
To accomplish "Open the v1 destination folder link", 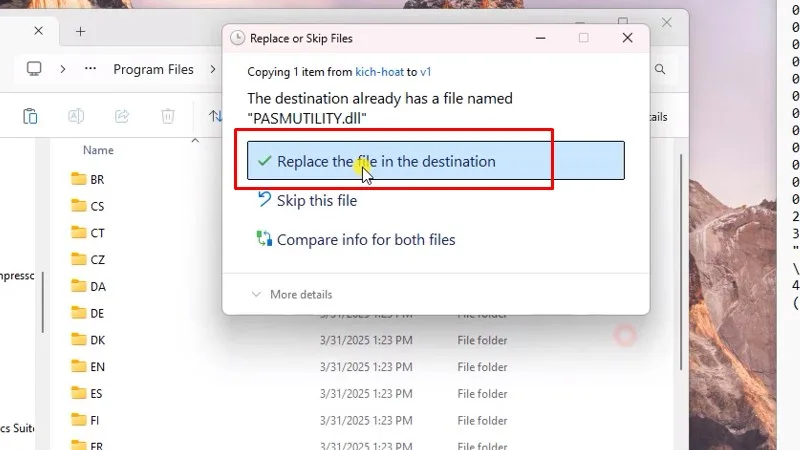I will (425, 72).
